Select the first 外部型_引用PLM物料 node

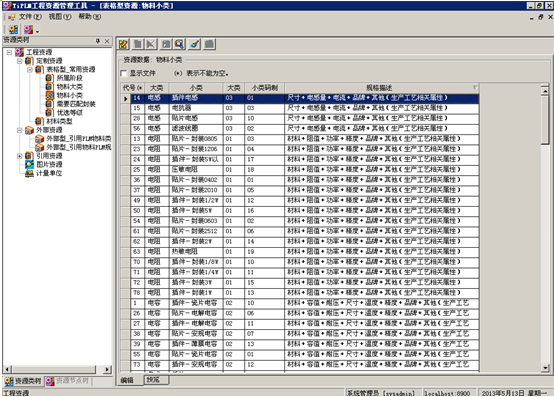coord(79,139)
